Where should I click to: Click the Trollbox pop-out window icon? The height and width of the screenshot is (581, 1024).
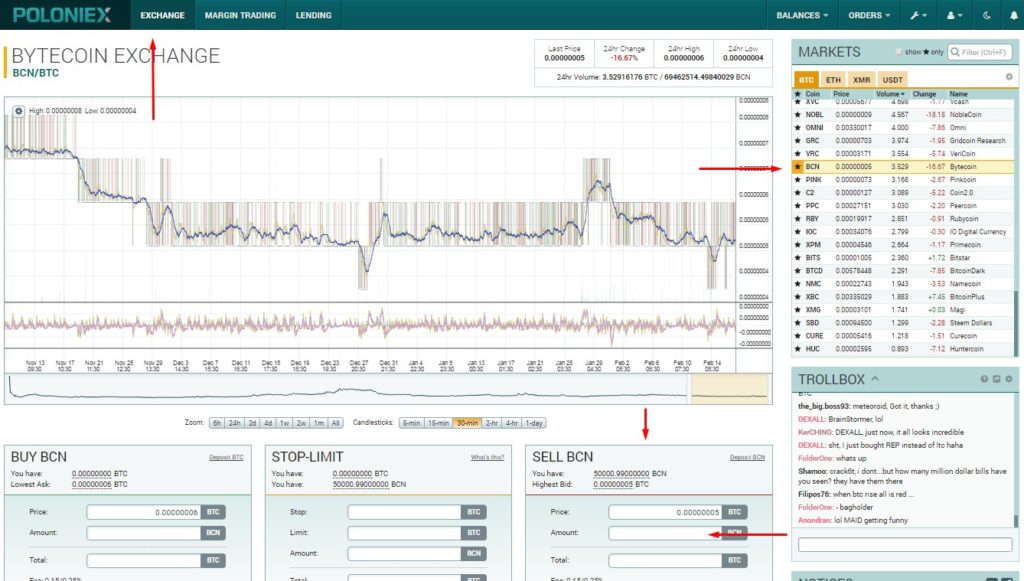point(997,379)
